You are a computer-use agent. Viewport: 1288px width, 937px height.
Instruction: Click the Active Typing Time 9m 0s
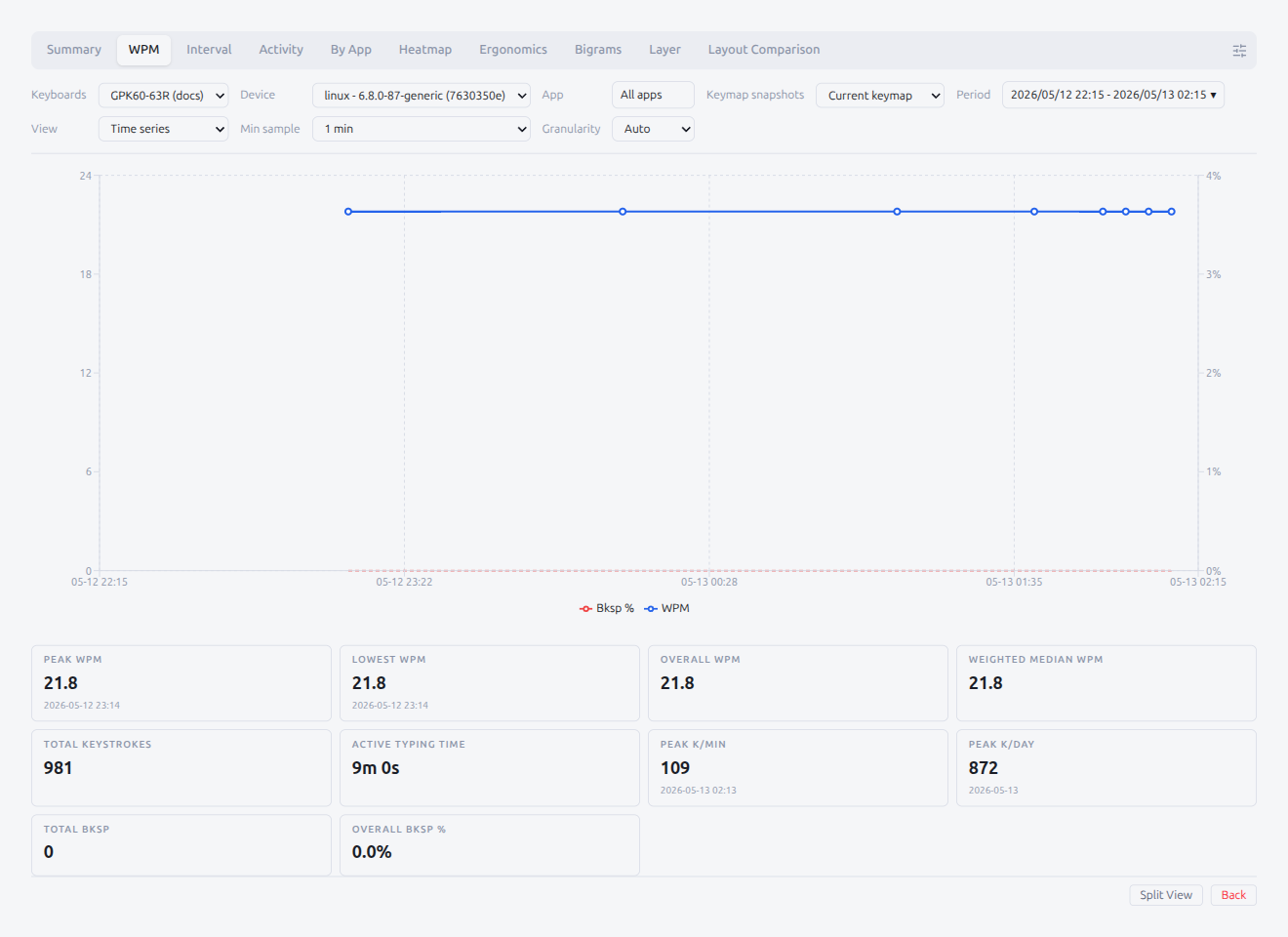[376, 768]
